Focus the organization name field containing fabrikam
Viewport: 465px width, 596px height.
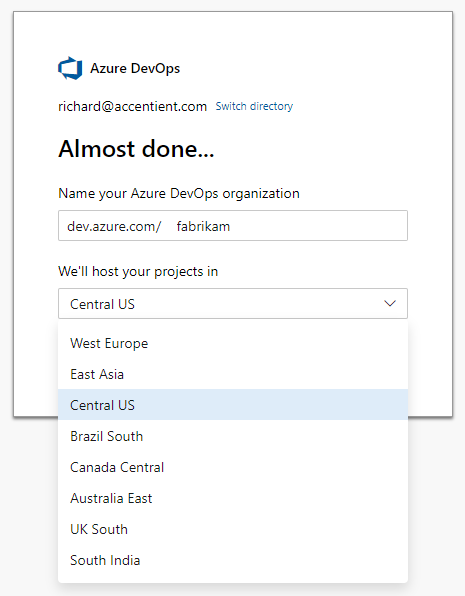233,226
